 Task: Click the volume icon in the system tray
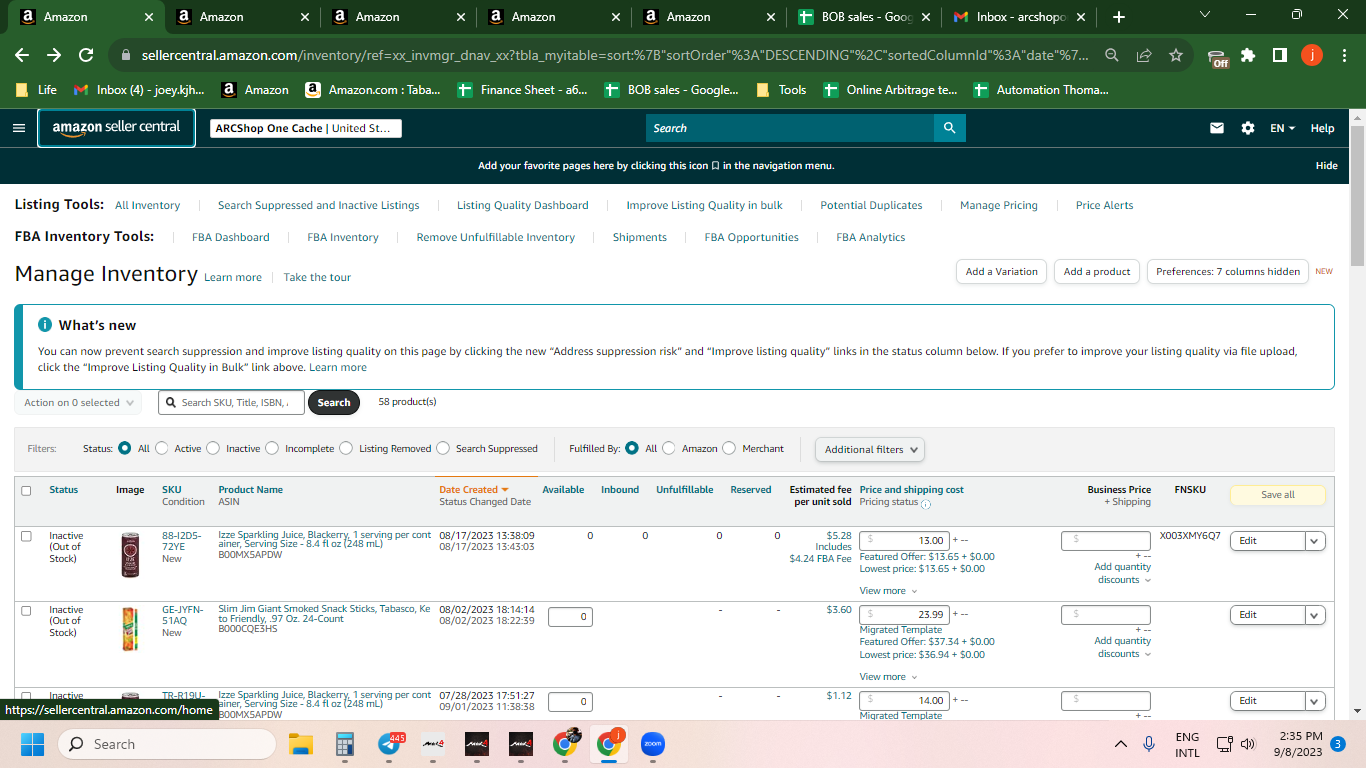(1248, 744)
